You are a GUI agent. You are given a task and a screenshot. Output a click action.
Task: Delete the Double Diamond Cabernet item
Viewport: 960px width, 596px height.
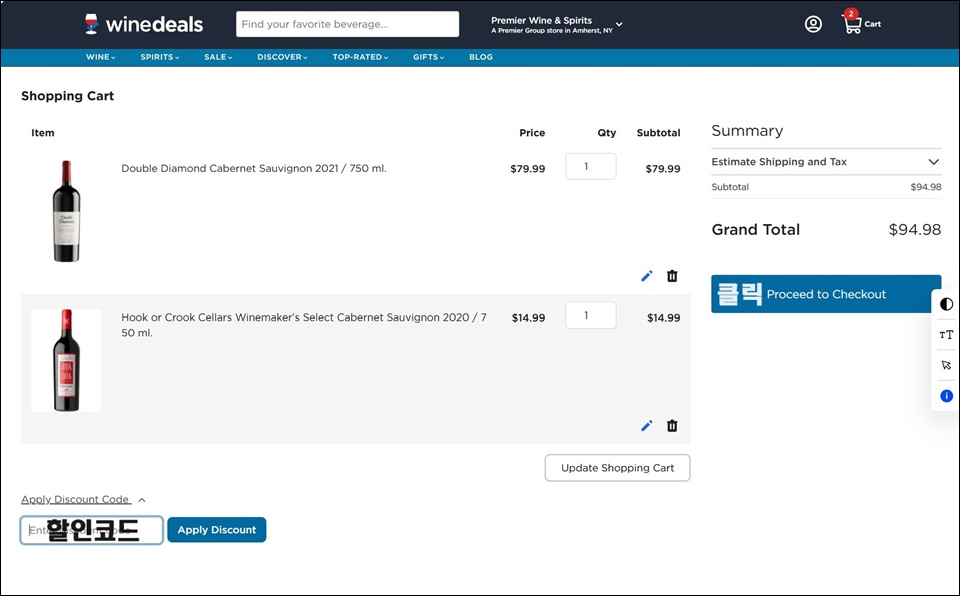click(672, 276)
